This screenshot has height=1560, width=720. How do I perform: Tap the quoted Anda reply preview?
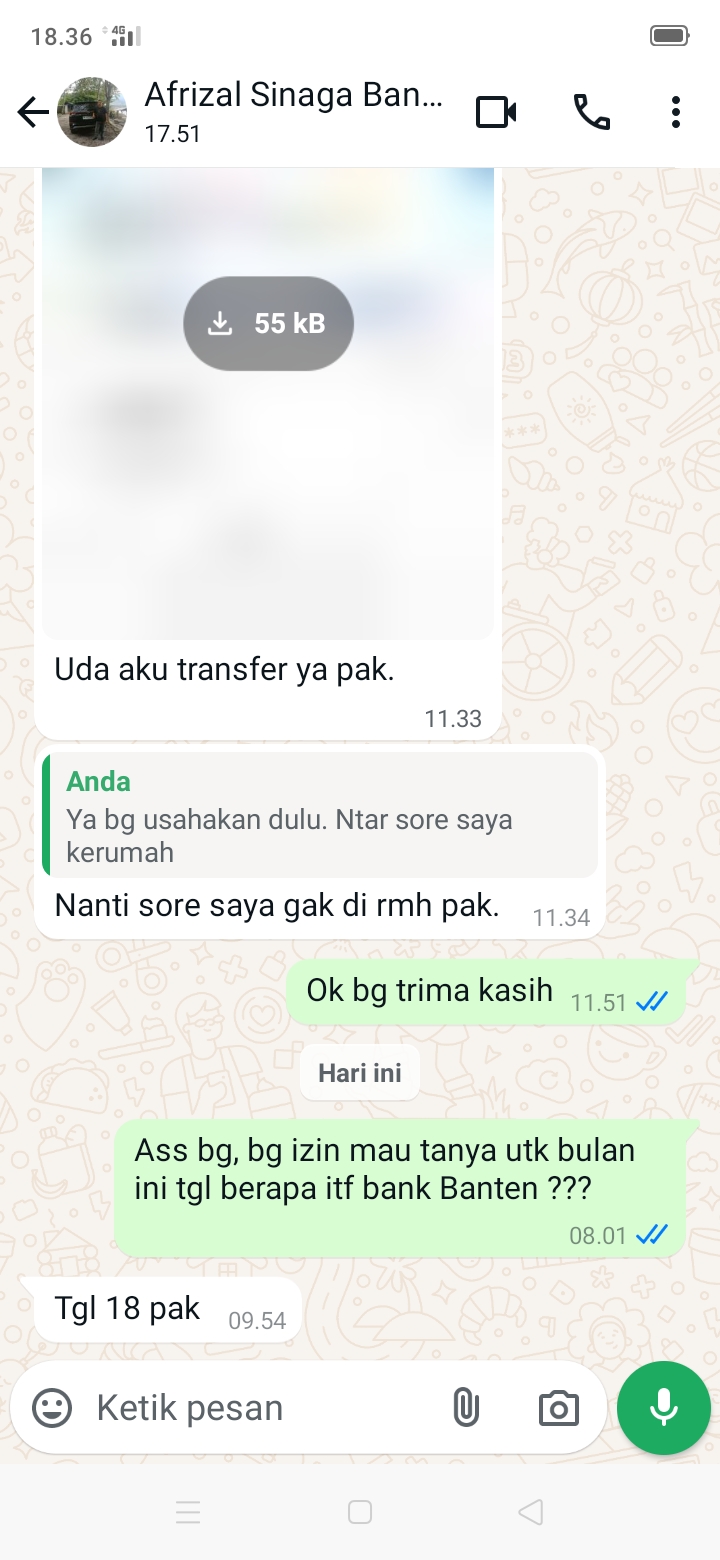coord(320,816)
